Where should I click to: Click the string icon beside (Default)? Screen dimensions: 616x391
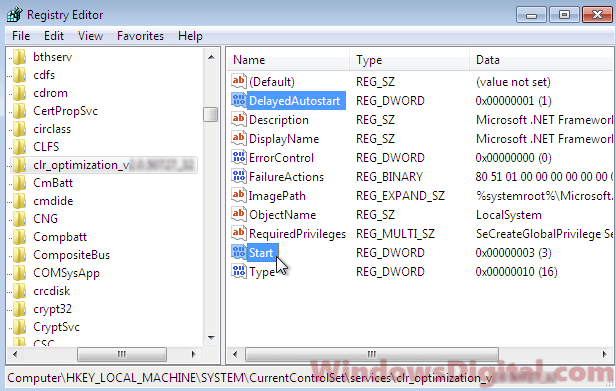coord(238,81)
